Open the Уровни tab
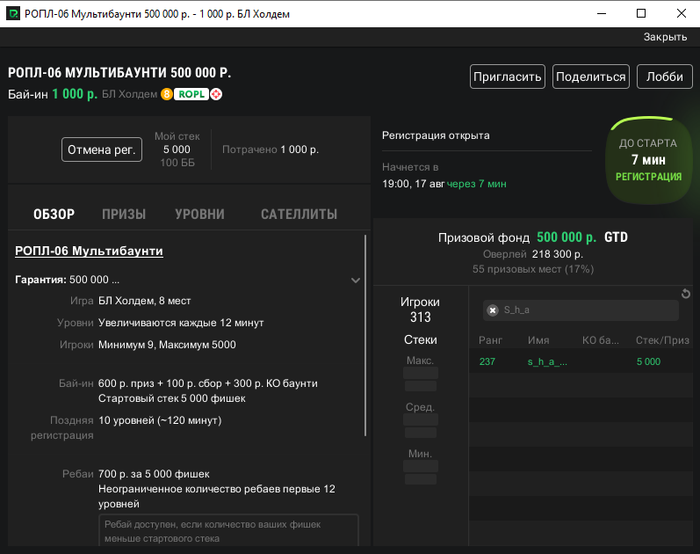The image size is (700, 554). pyautogui.click(x=200, y=214)
